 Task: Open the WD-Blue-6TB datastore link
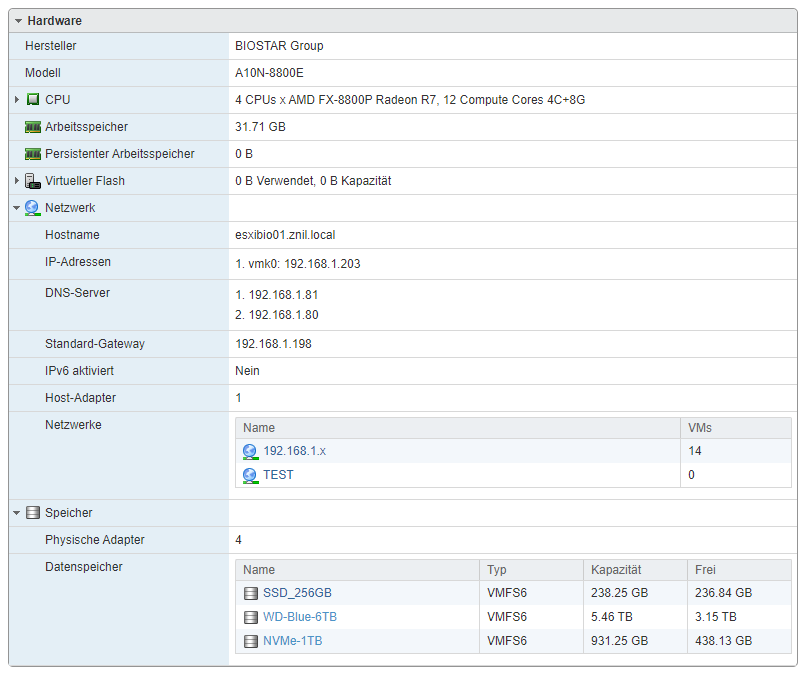pyautogui.click(x=300, y=617)
